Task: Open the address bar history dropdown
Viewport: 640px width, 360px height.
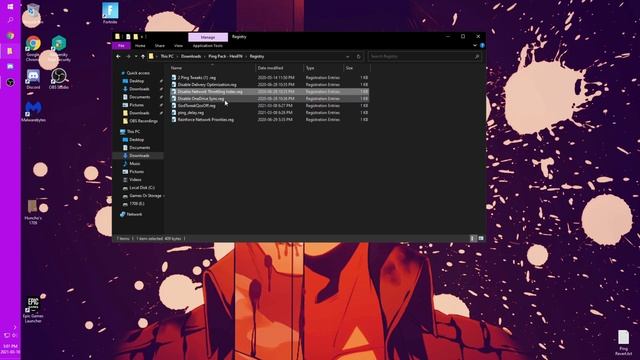Action: tap(348, 56)
